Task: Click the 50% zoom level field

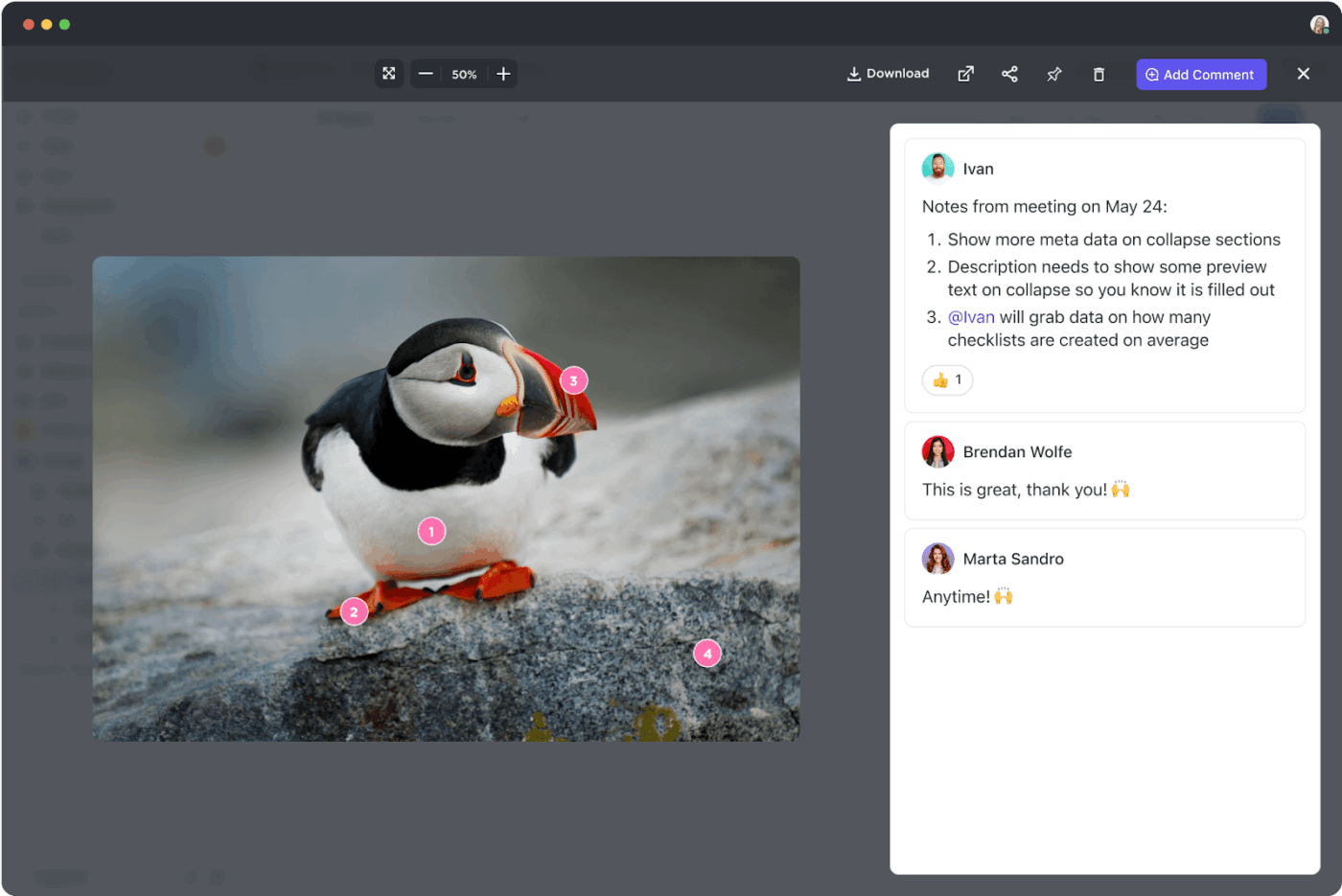Action: [x=464, y=75]
